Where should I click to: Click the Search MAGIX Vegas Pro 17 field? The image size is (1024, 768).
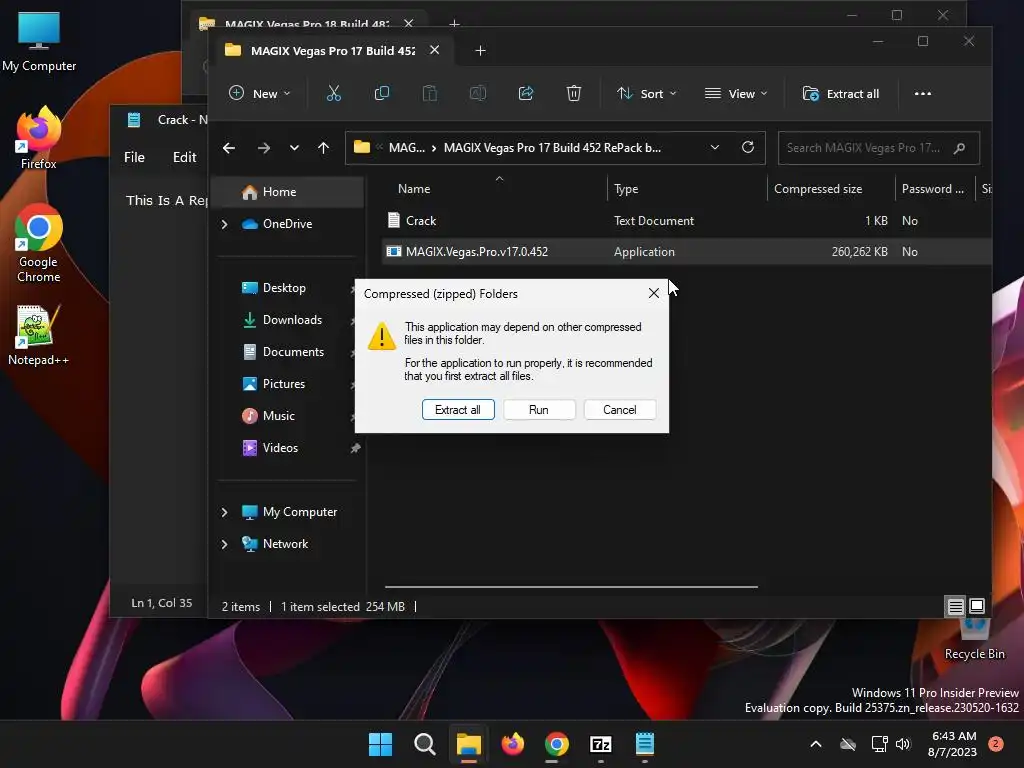pyautogui.click(x=879, y=148)
